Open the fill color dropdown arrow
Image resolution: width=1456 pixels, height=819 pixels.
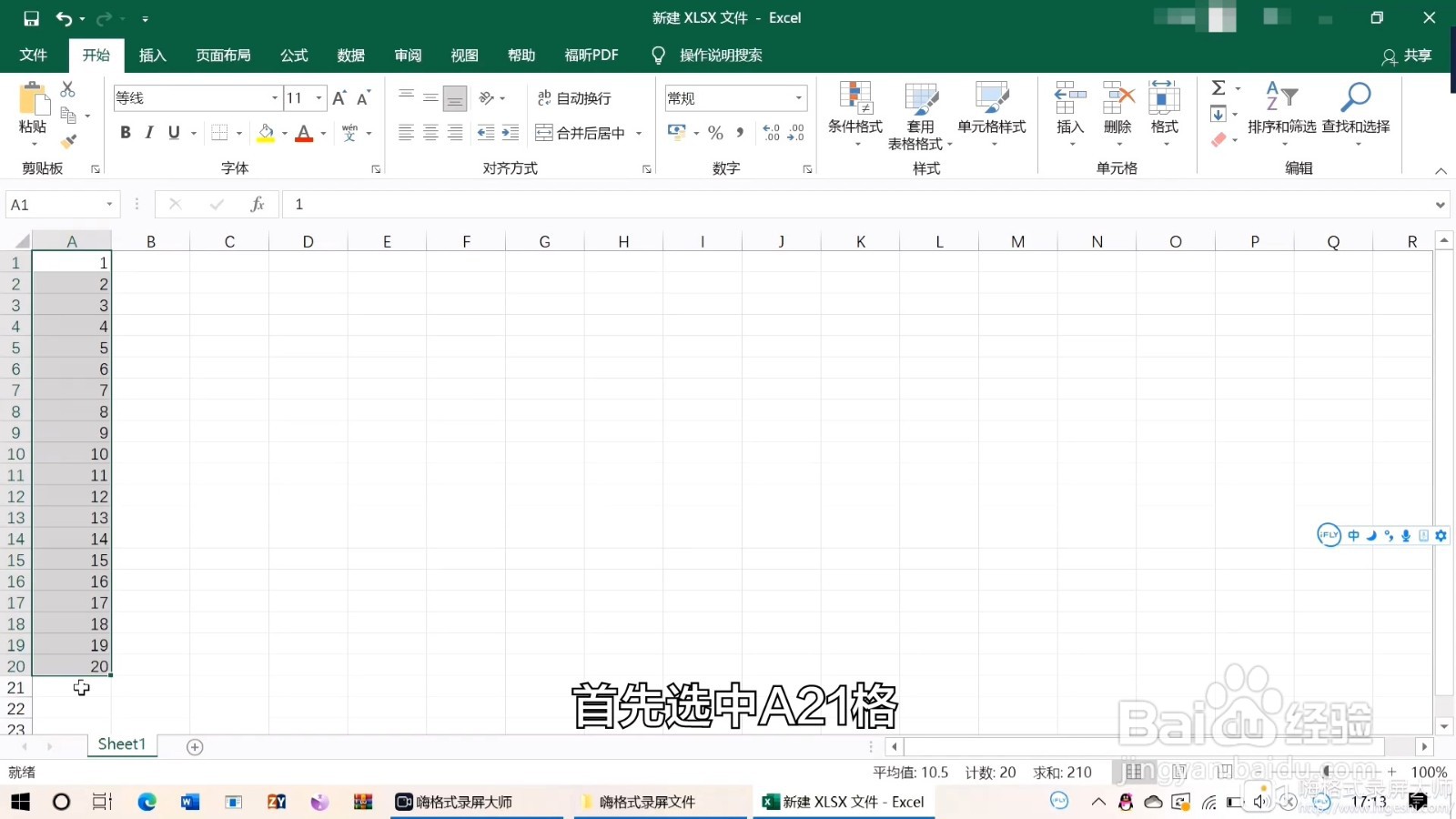pyautogui.click(x=283, y=133)
